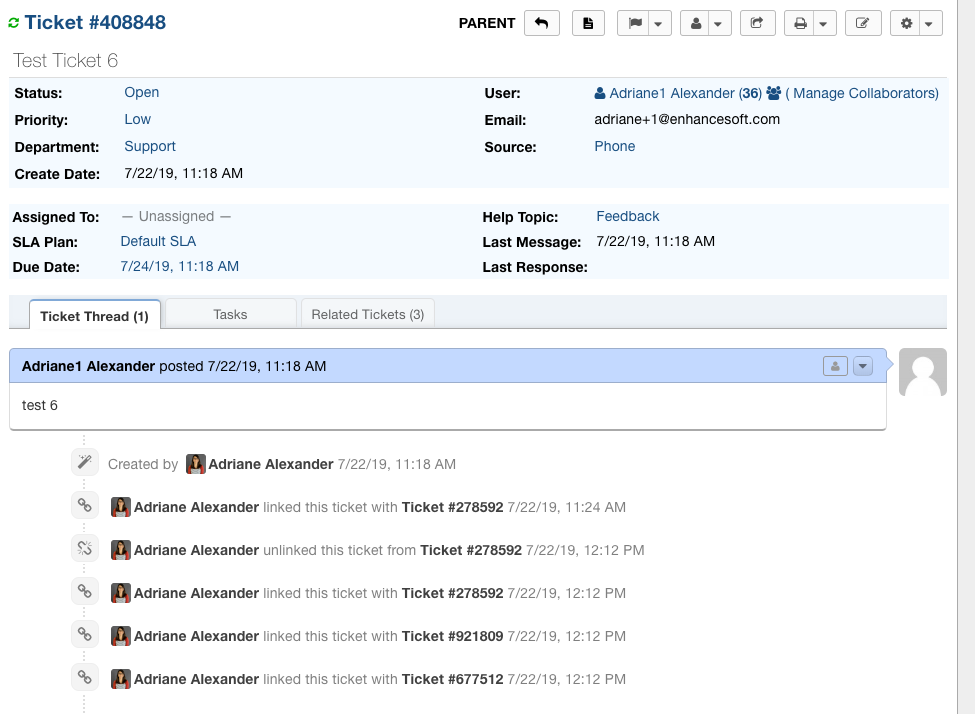Image resolution: width=975 pixels, height=714 pixels.
Task: Open the gear more-options dropdown
Action: click(x=915, y=23)
